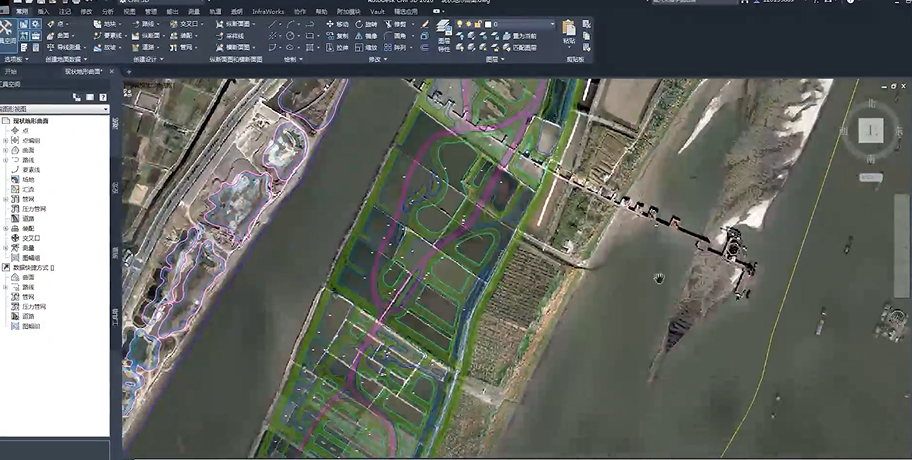Click the Copy (复制) tool
This screenshot has height=460, width=912.
click(337, 35)
